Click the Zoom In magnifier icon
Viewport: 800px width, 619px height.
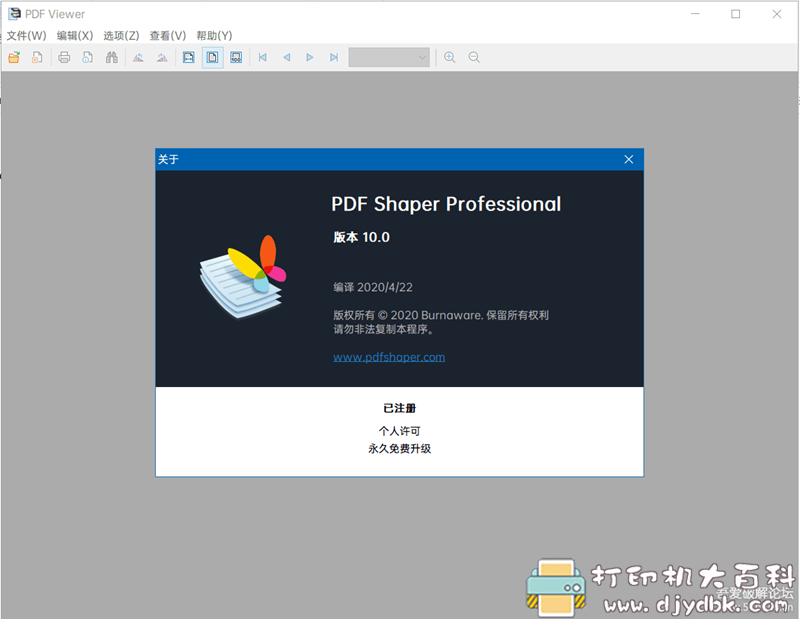coord(449,57)
